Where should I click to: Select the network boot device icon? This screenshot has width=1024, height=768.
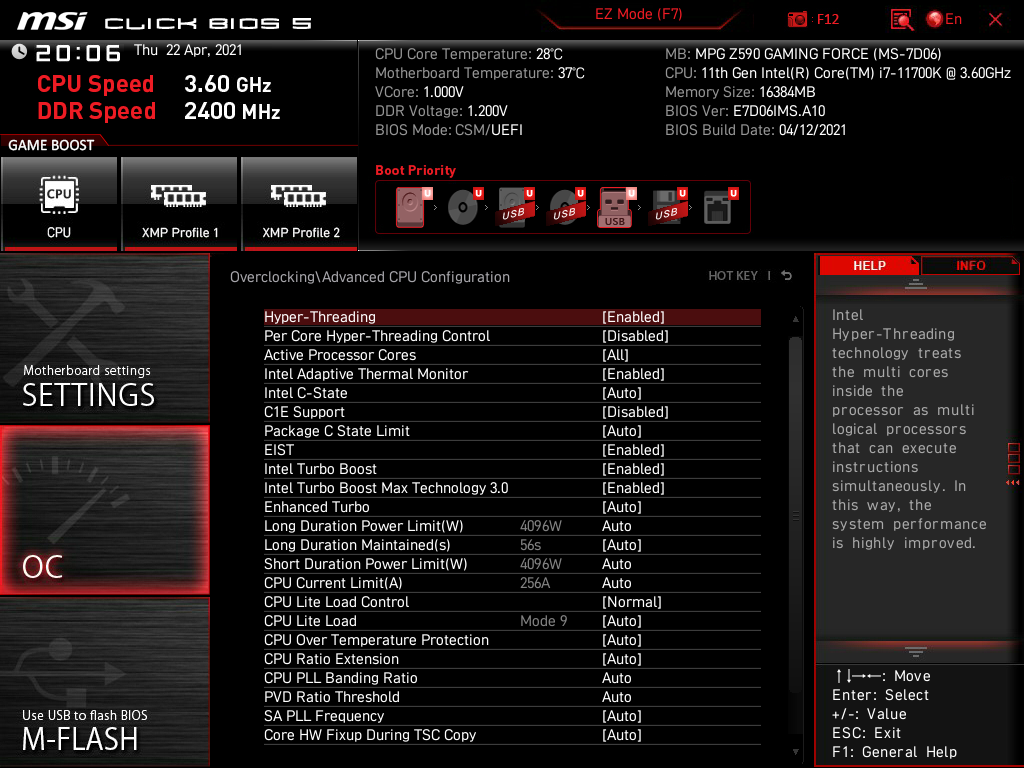pyautogui.click(x=720, y=207)
